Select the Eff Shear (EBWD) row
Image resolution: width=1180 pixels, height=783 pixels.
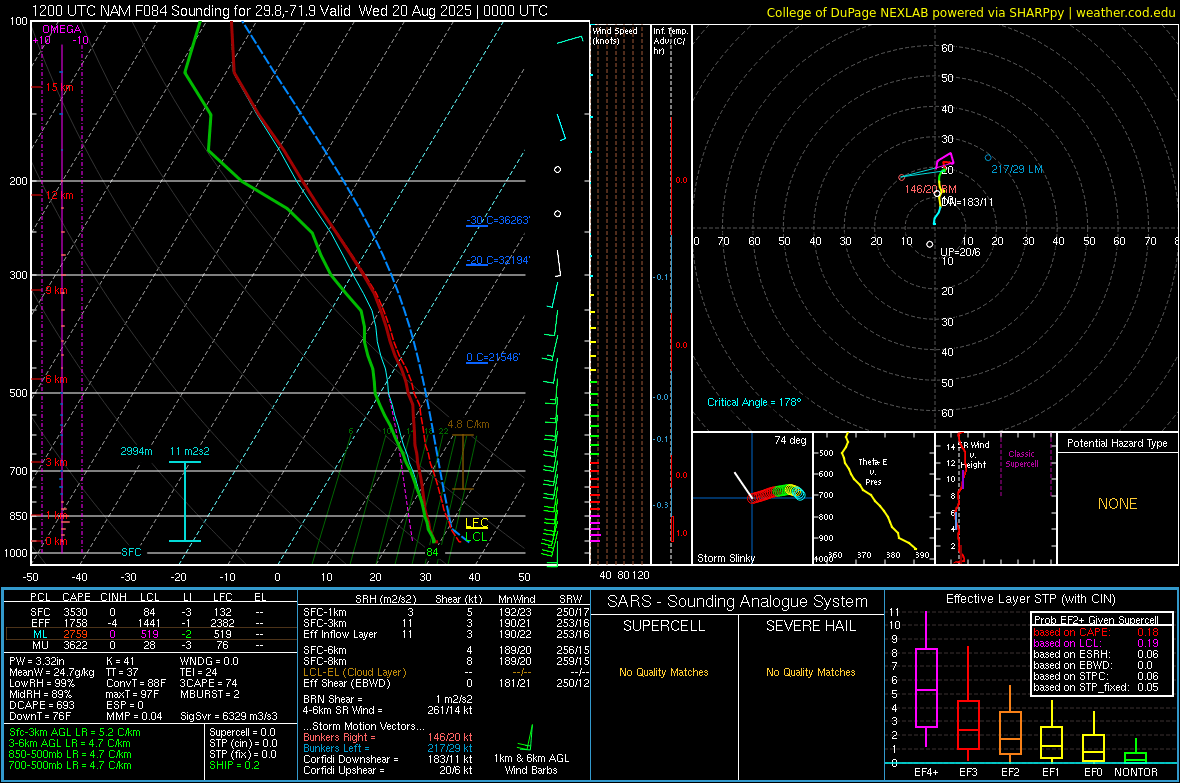click(x=446, y=683)
